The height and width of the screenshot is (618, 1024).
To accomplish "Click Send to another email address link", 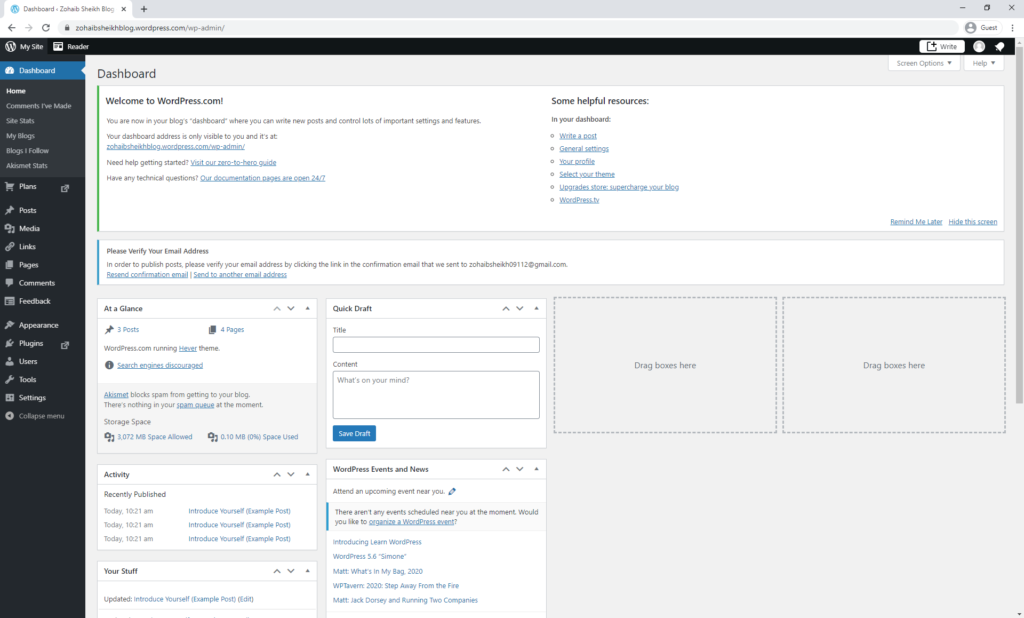I will point(240,275).
